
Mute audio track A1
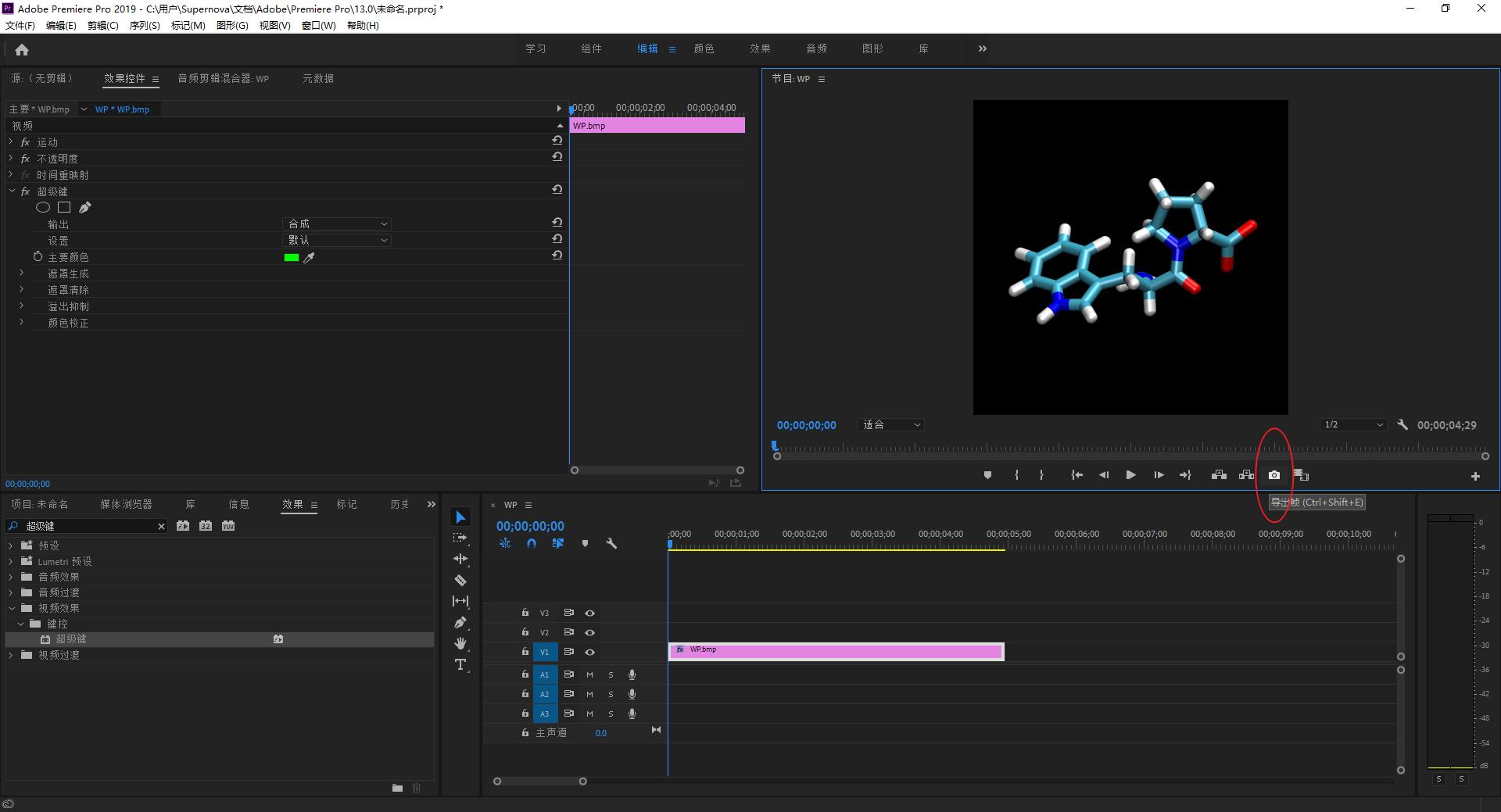(x=589, y=674)
